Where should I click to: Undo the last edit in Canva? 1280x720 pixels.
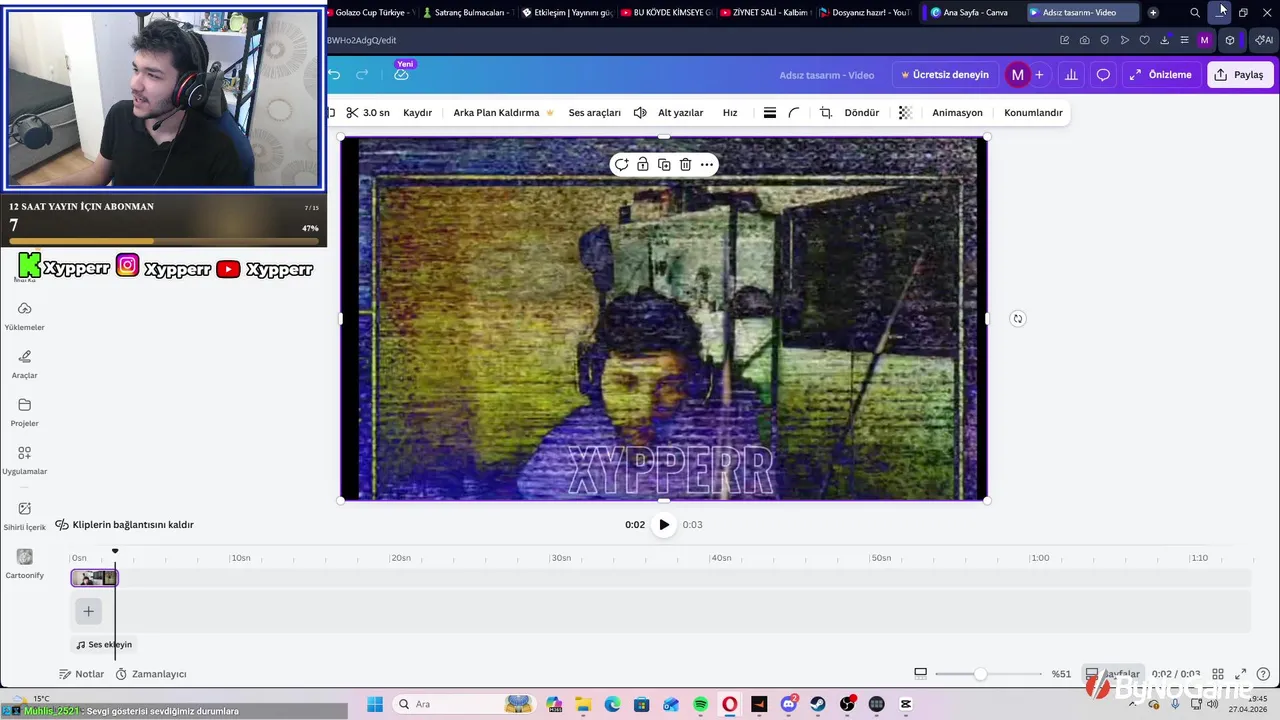click(x=334, y=75)
